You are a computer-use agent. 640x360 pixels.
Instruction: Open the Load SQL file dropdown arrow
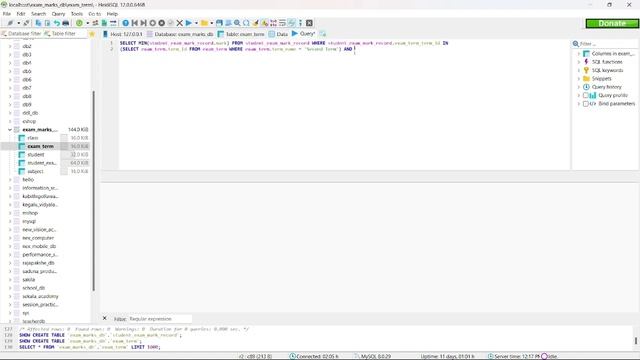click(211, 23)
